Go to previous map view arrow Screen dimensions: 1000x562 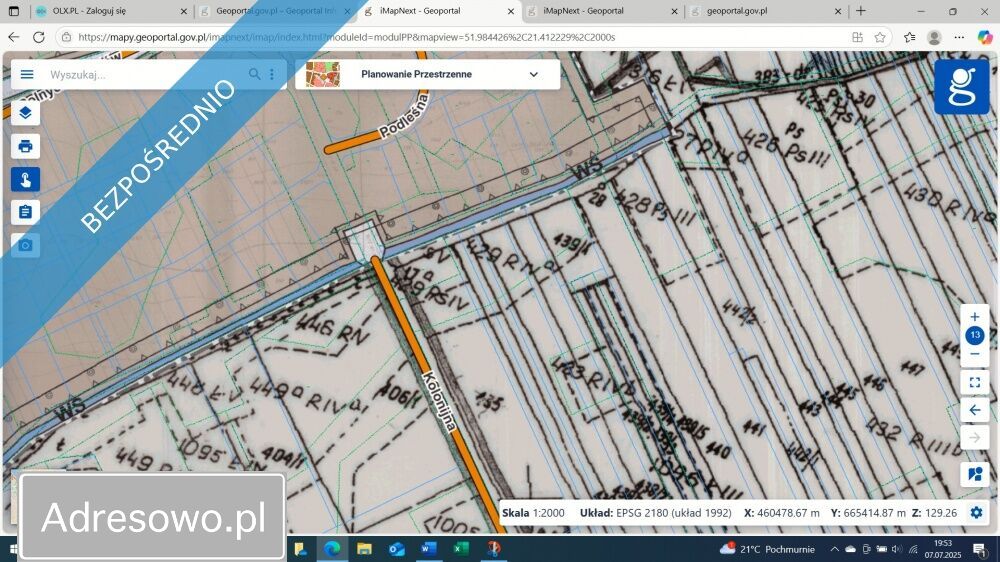(x=974, y=410)
